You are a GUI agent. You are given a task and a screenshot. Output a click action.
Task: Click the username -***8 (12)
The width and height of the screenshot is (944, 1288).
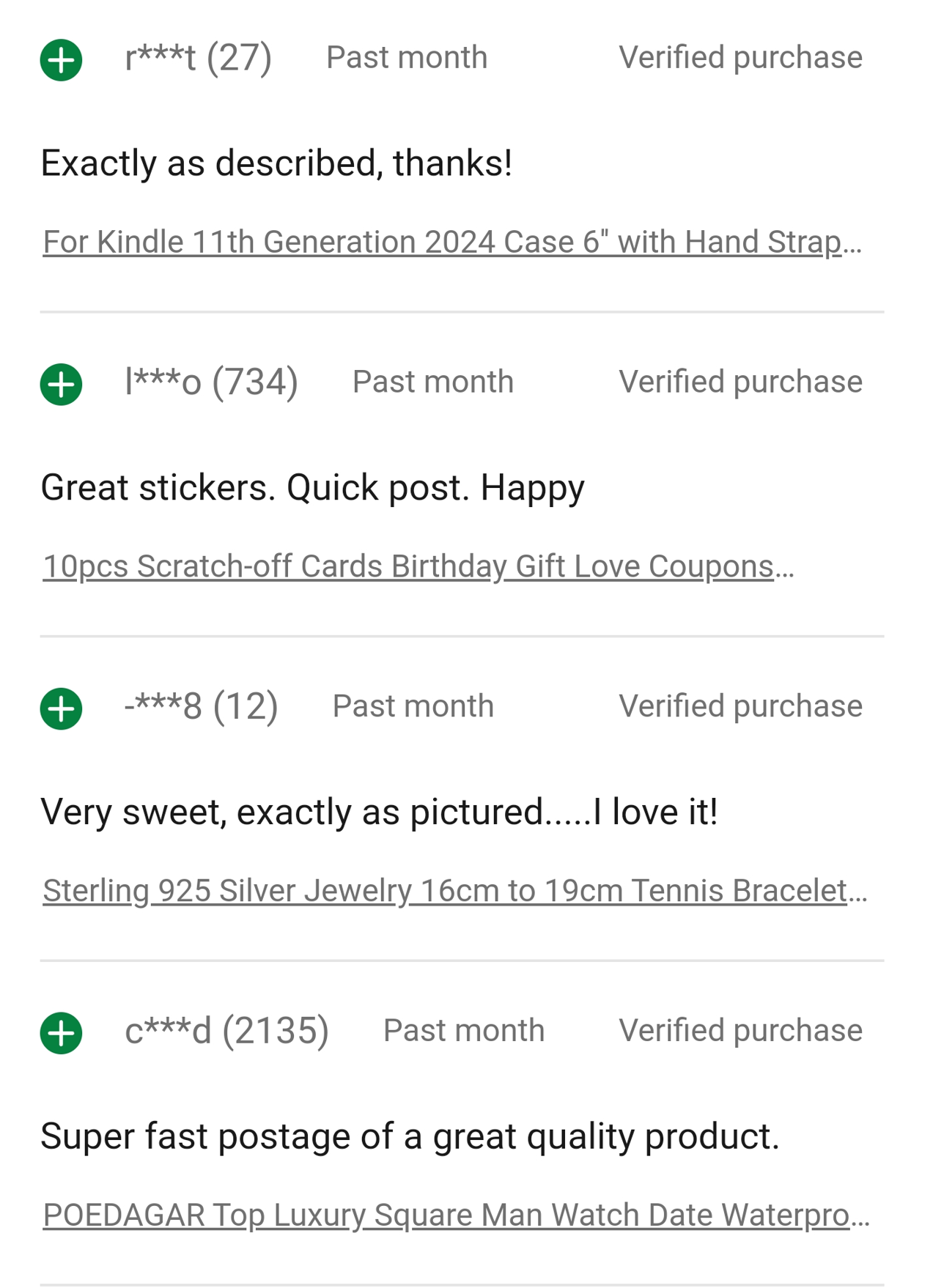pyautogui.click(x=201, y=707)
